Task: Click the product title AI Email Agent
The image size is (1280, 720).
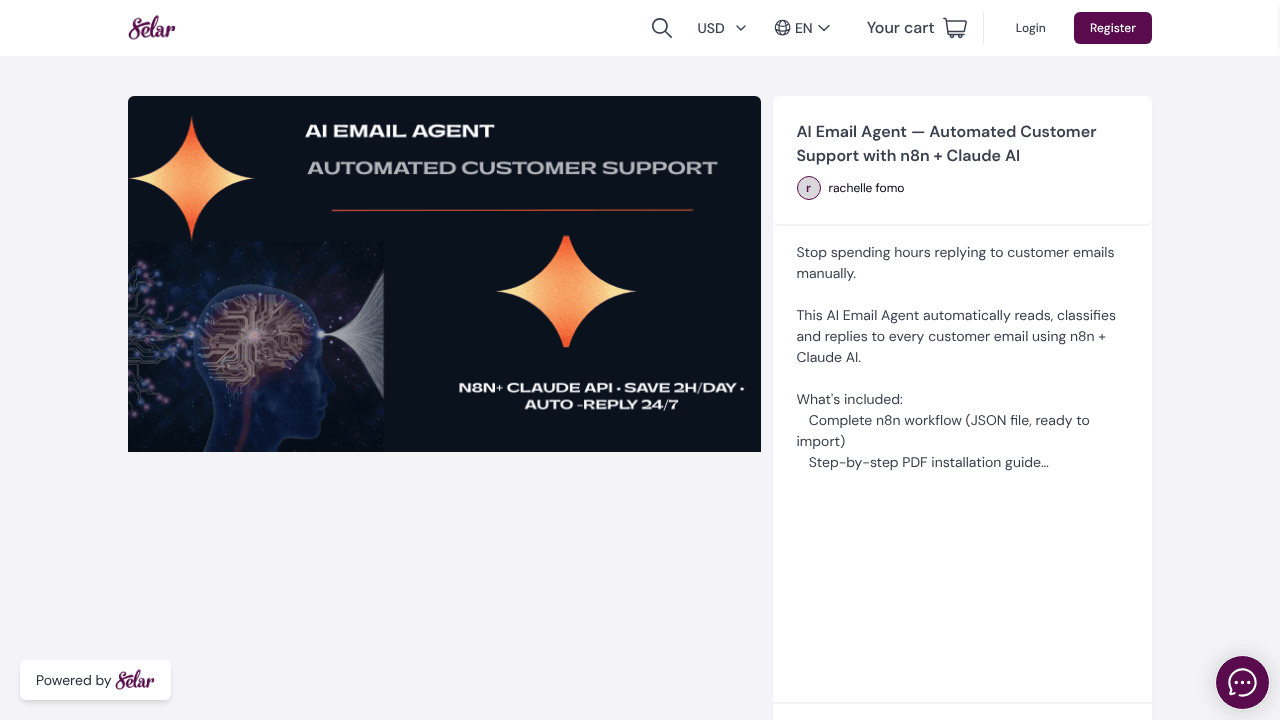Action: [946, 144]
